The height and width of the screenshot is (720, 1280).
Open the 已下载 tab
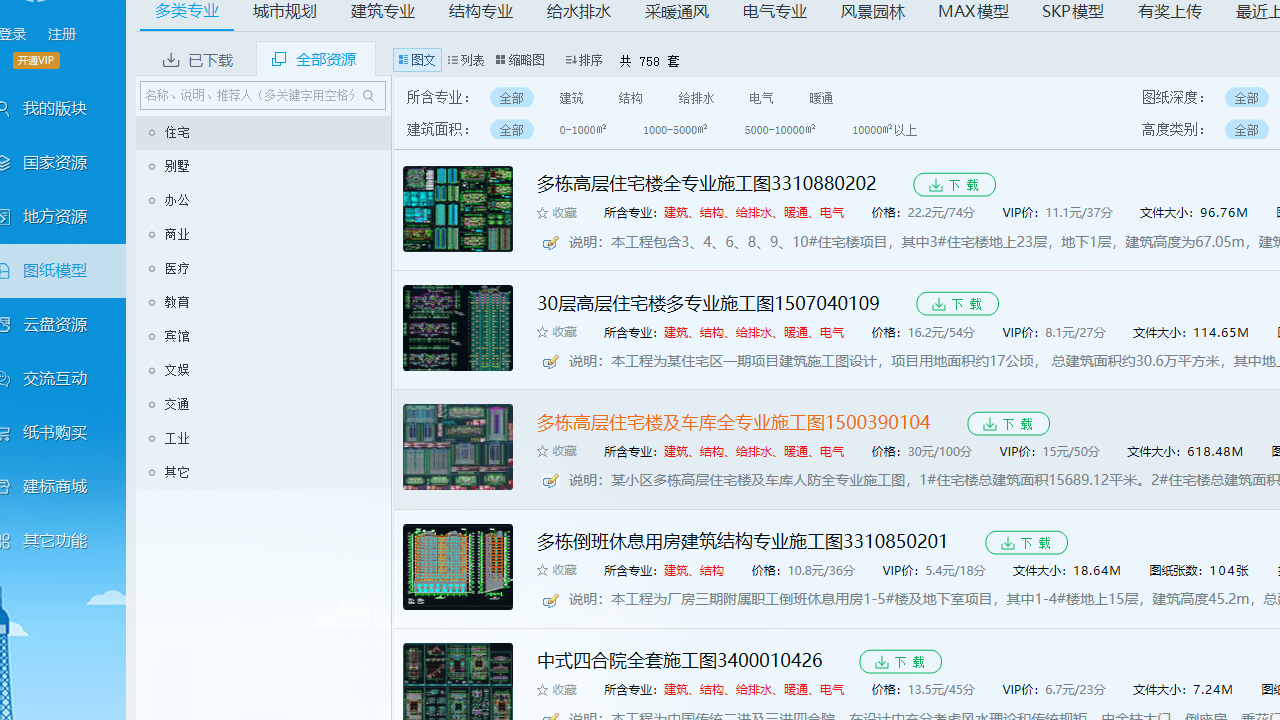[198, 60]
